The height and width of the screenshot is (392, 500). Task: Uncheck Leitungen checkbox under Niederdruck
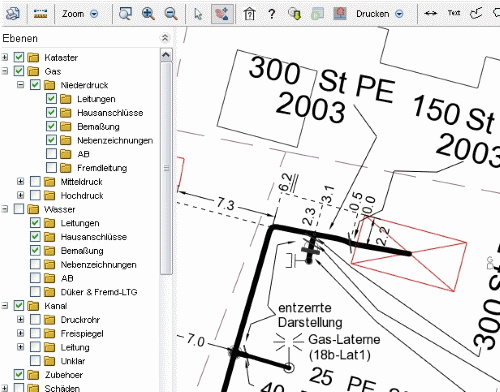tap(51, 99)
